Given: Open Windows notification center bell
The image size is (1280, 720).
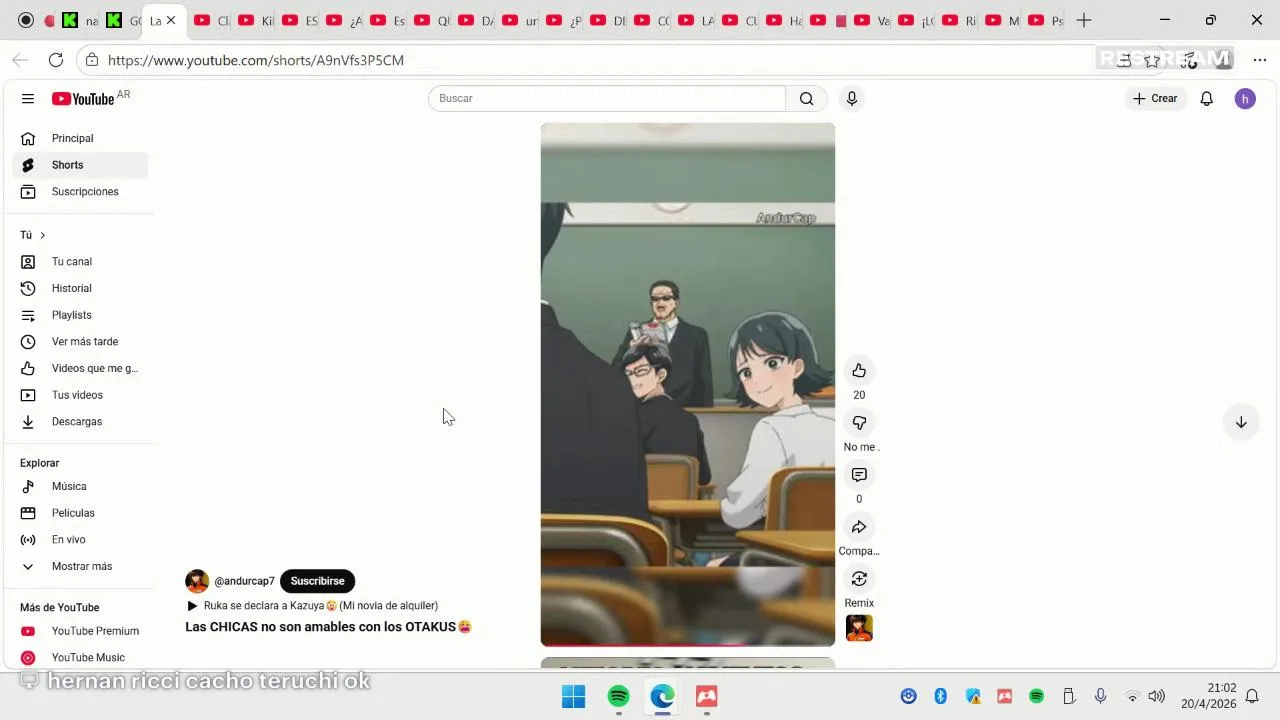Looking at the screenshot, I should pyautogui.click(x=1252, y=696).
